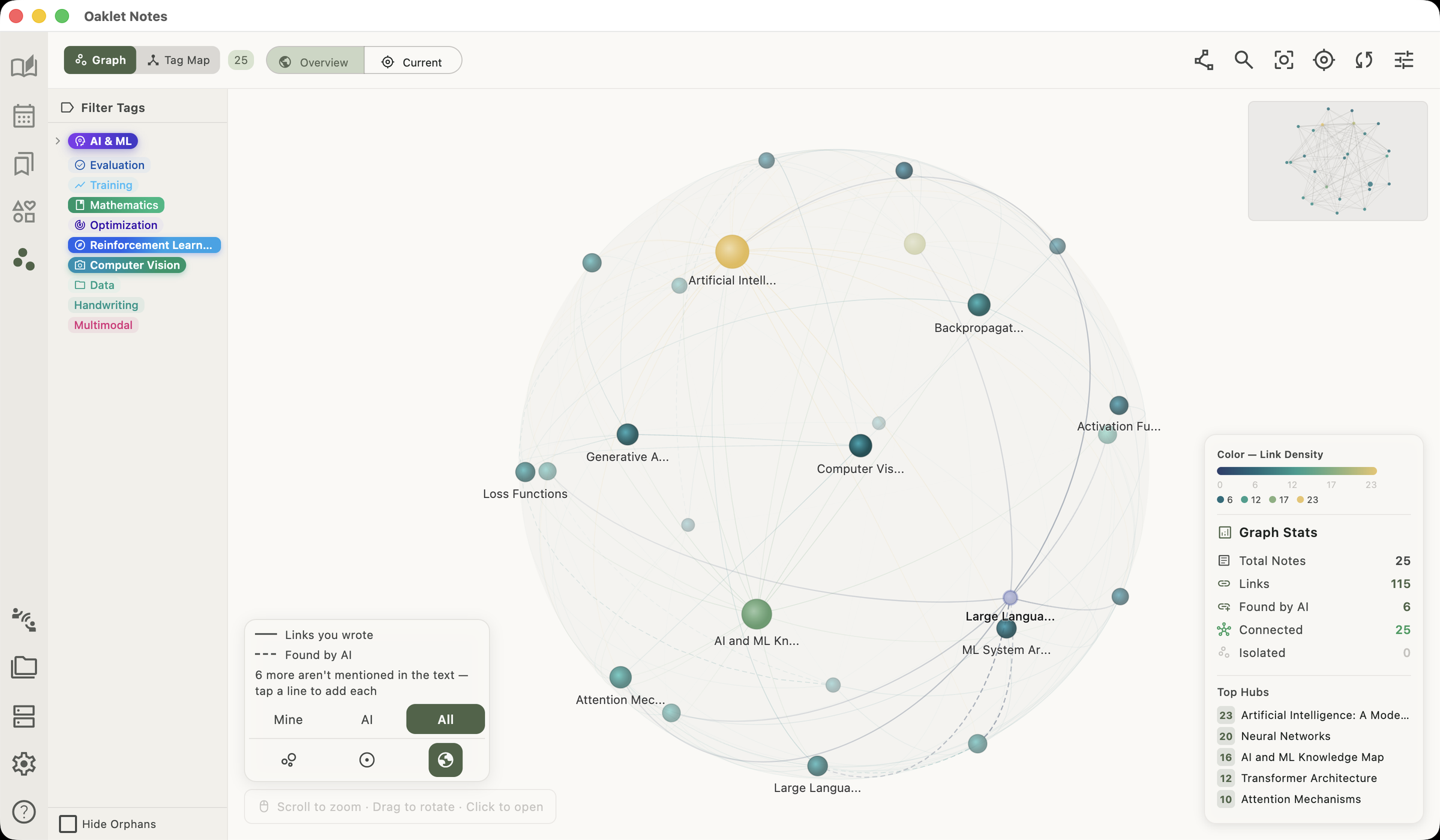This screenshot has width=1440, height=840.
Task: Open the stacked folders icon in sidebar
Action: click(24, 667)
